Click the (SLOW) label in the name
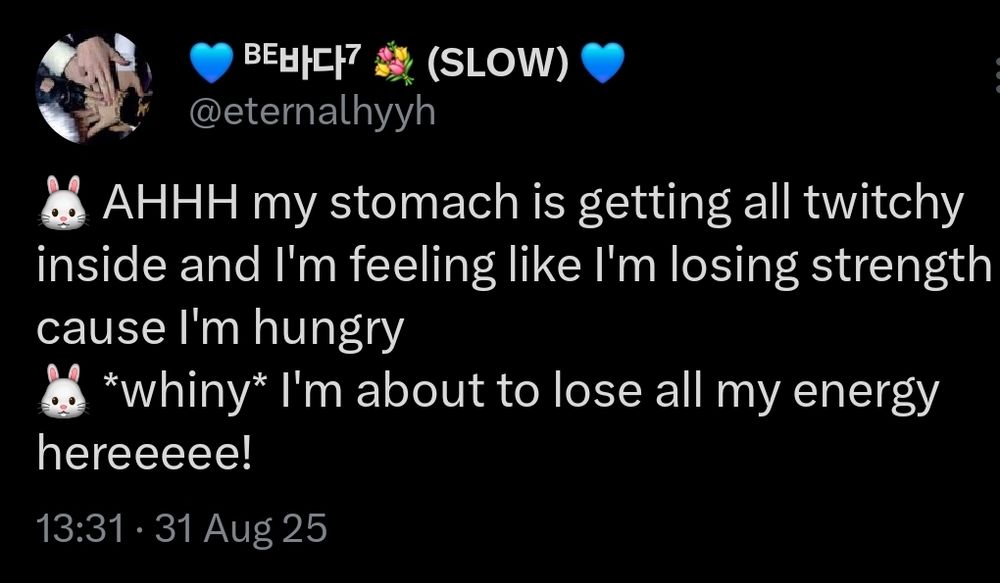 [x=497, y=63]
